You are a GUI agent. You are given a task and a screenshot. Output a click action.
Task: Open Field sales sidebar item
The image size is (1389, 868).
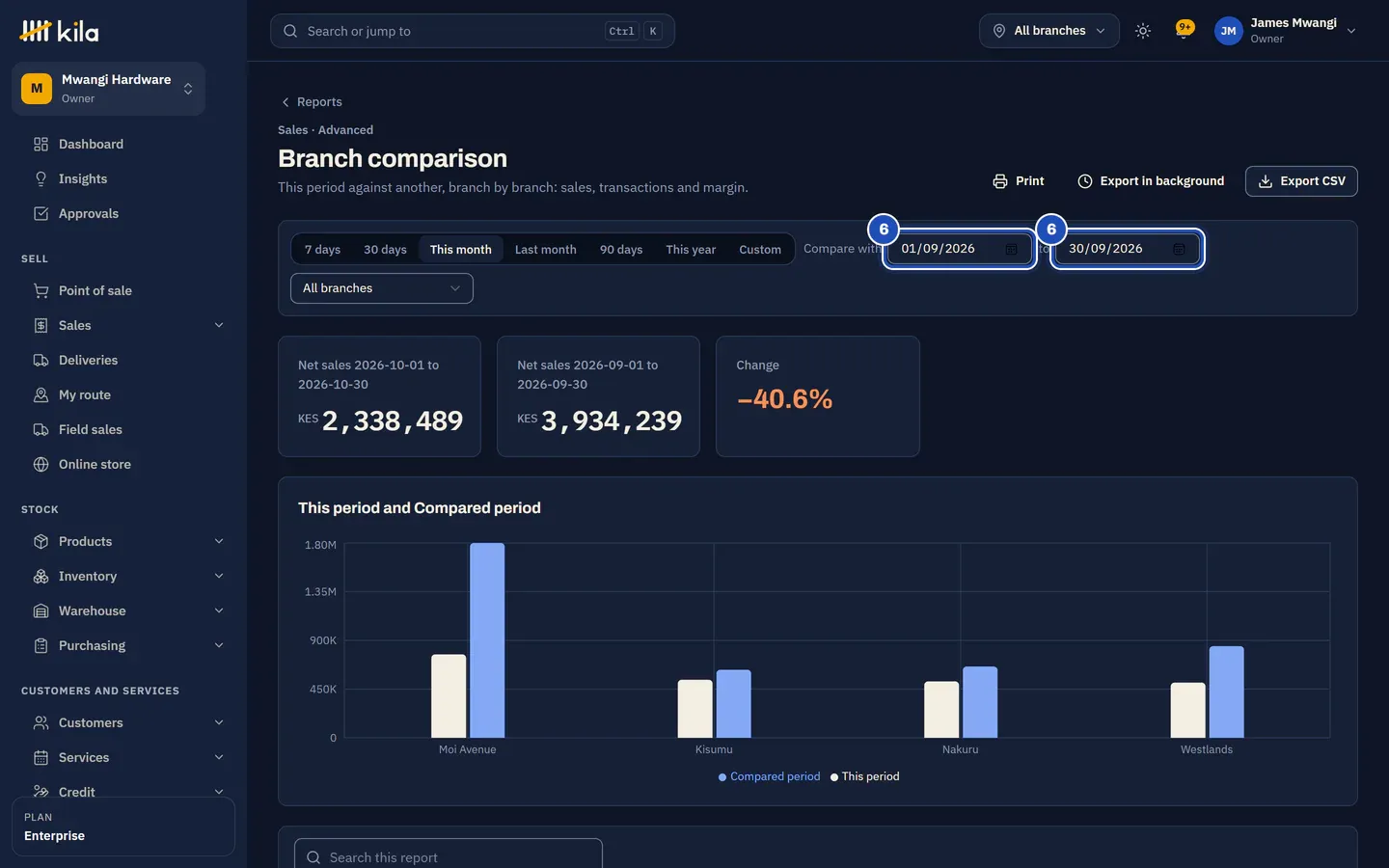[123, 429]
